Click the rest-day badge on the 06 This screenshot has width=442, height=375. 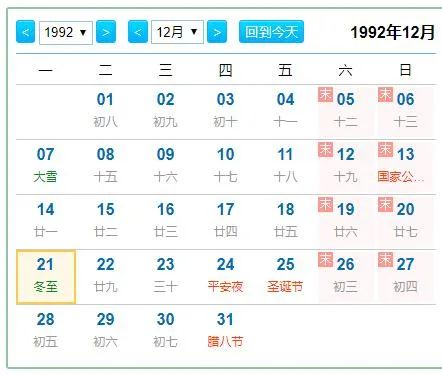tap(385, 94)
